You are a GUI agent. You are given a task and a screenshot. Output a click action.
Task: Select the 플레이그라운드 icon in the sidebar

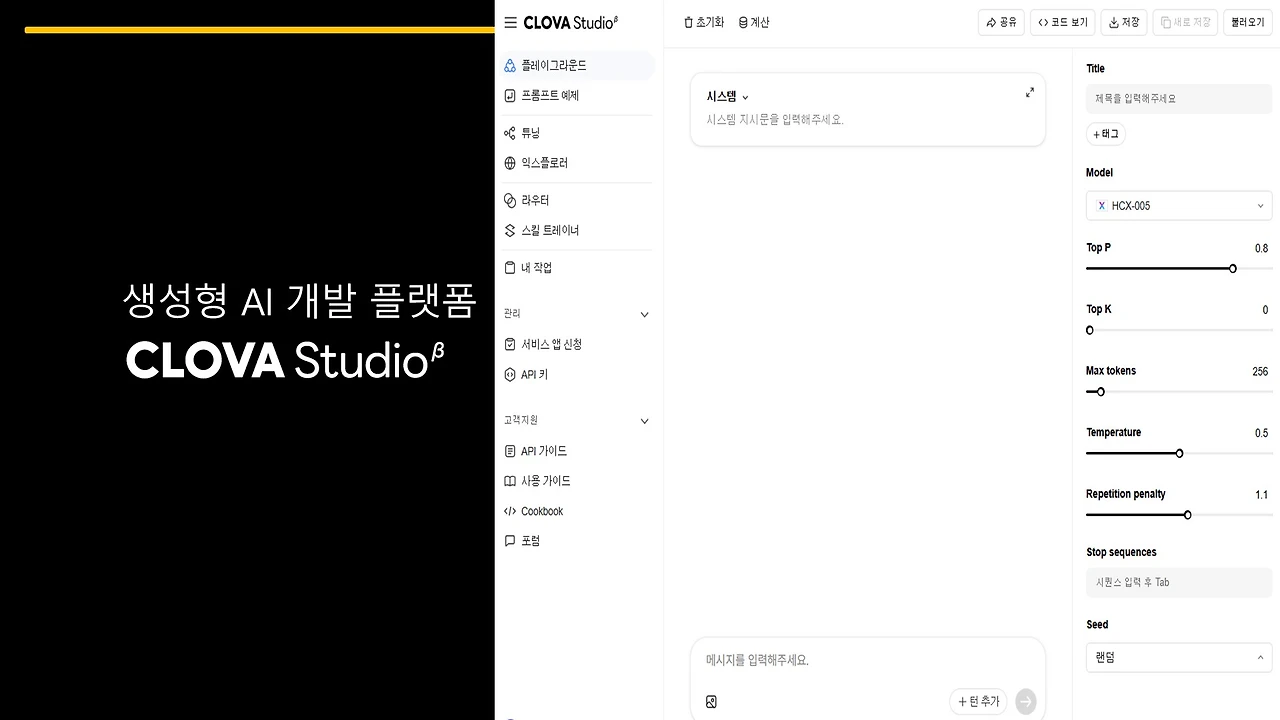pyautogui.click(x=510, y=65)
